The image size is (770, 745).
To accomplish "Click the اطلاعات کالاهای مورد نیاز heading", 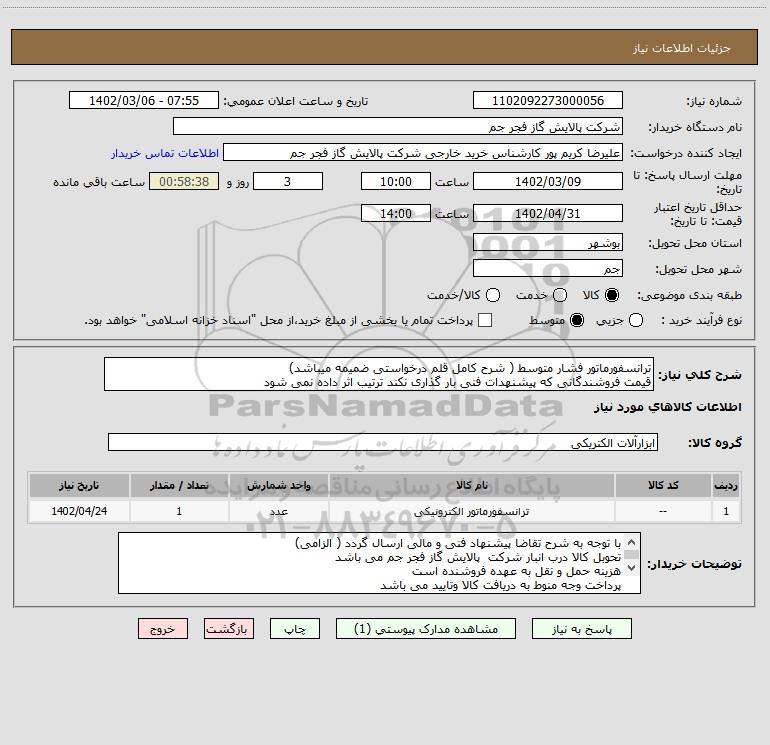I will pyautogui.click(x=667, y=407).
